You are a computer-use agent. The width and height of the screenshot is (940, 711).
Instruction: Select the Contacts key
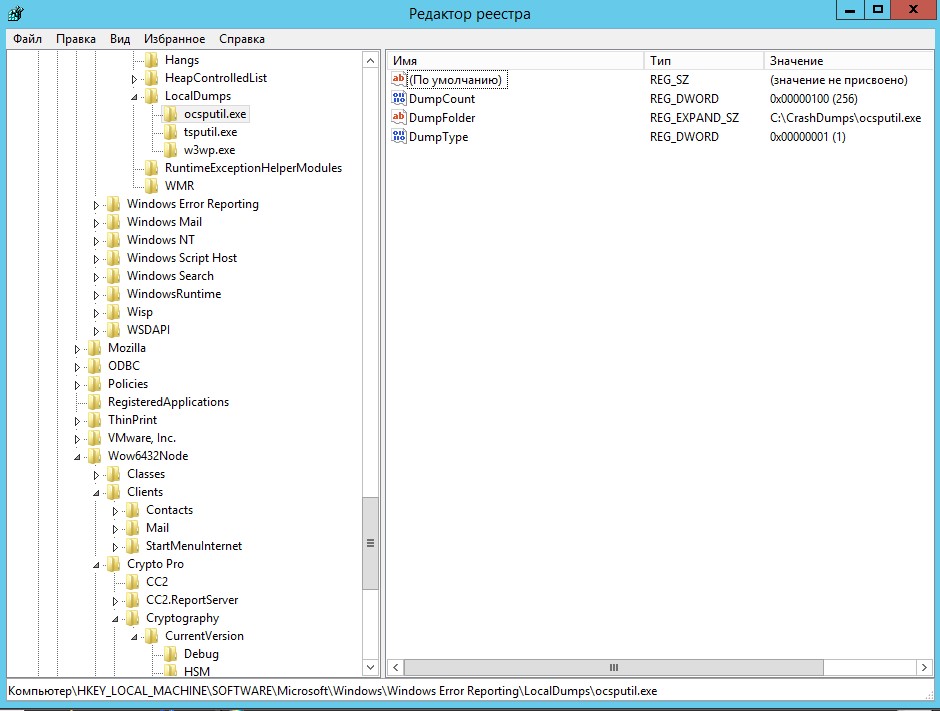[x=169, y=510]
